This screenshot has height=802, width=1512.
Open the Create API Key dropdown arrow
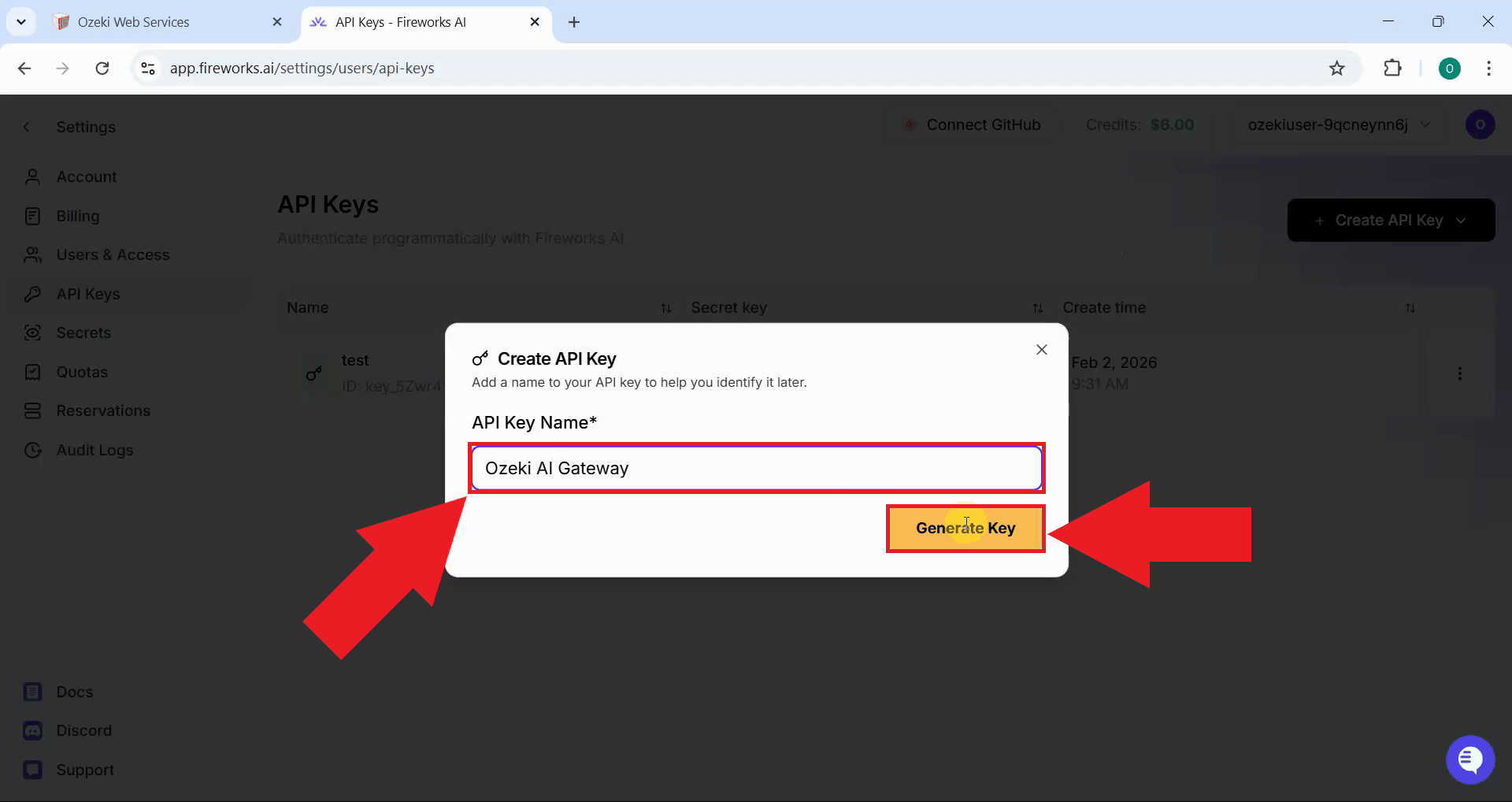[x=1462, y=220]
